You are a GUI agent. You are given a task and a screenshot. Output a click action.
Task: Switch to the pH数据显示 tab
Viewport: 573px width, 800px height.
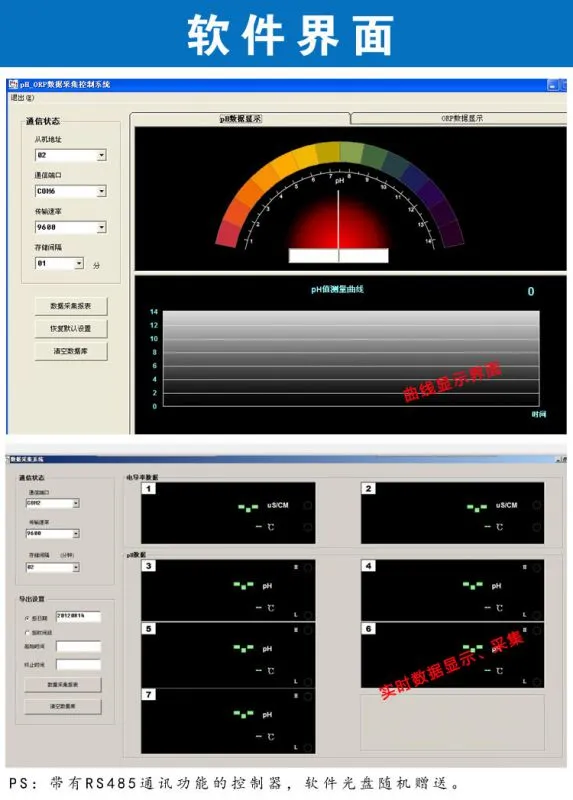click(x=240, y=118)
